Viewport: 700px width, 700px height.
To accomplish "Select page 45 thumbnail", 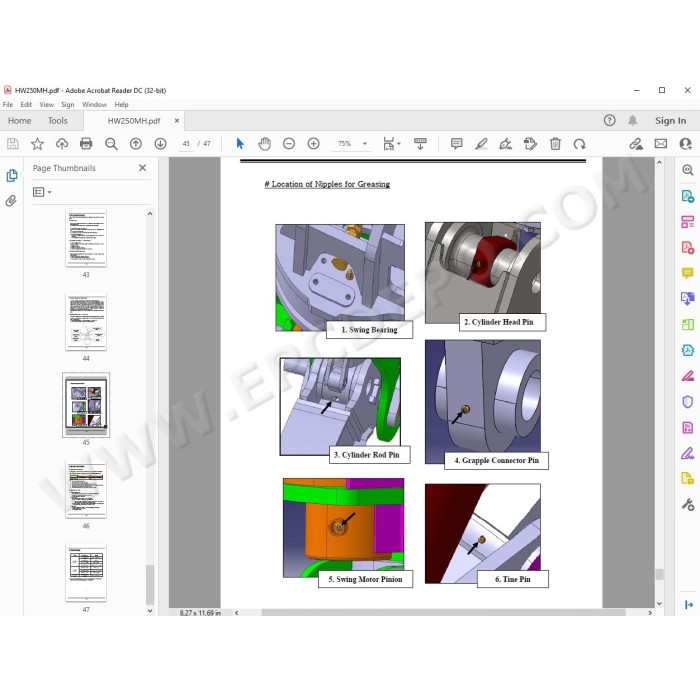I will click(x=86, y=405).
